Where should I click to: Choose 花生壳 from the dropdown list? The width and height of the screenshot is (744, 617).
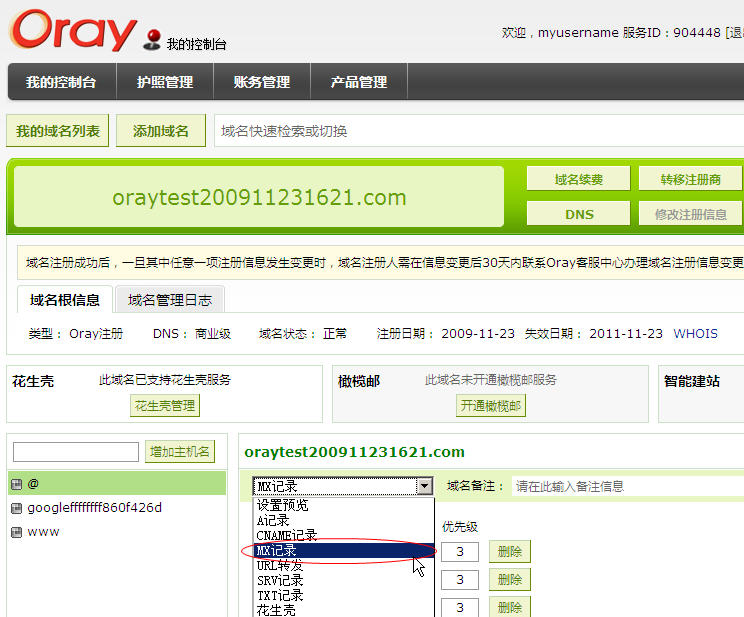coord(344,610)
